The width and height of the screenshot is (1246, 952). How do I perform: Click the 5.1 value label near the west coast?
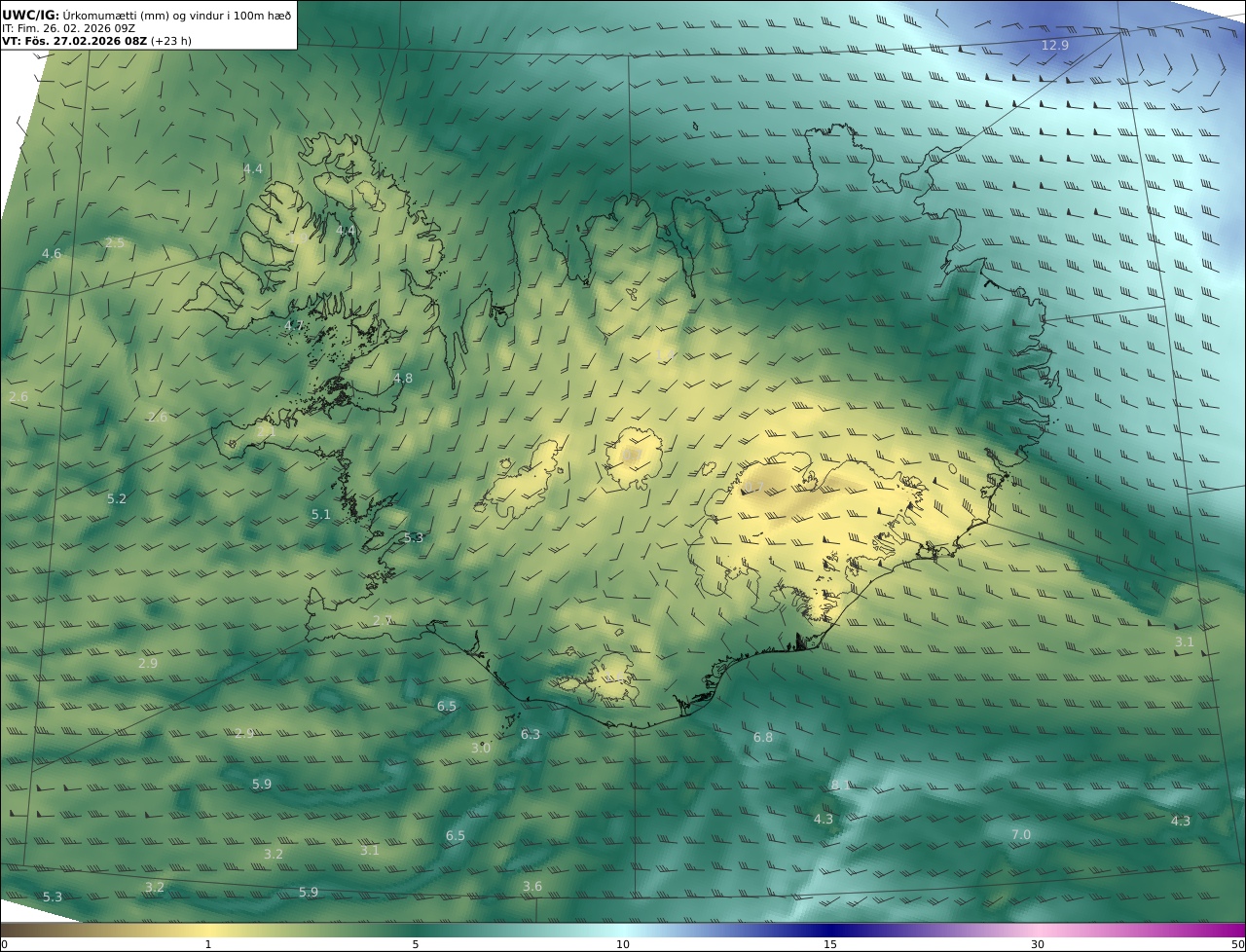coord(321,515)
